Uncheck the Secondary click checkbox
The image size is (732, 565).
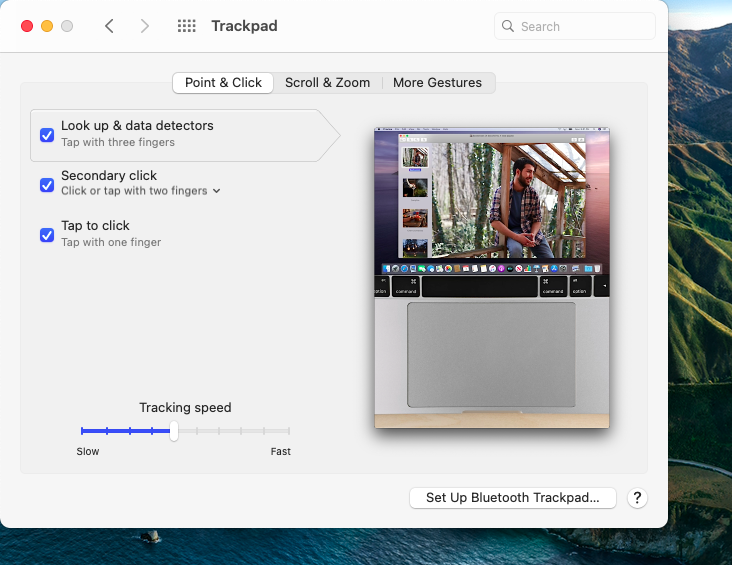(47, 185)
